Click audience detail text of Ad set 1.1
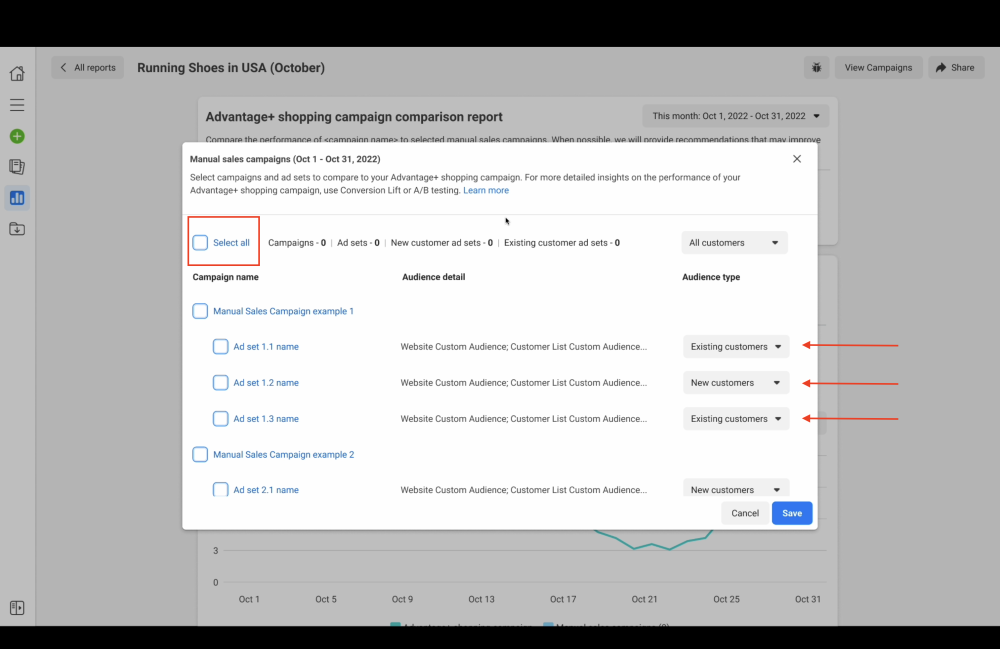This screenshot has height=649, width=1000. tap(524, 347)
